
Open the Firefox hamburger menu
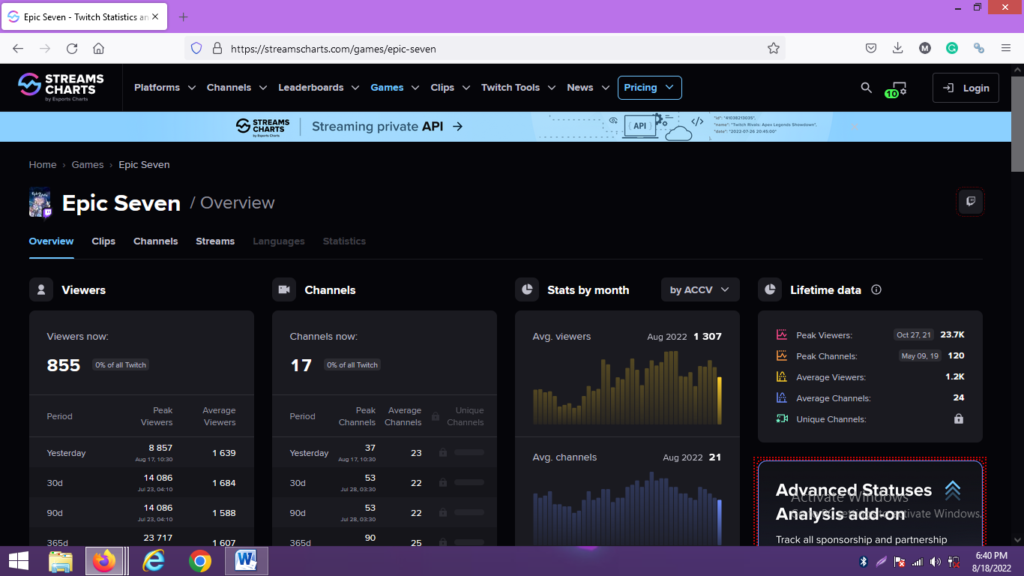[x=1006, y=48]
